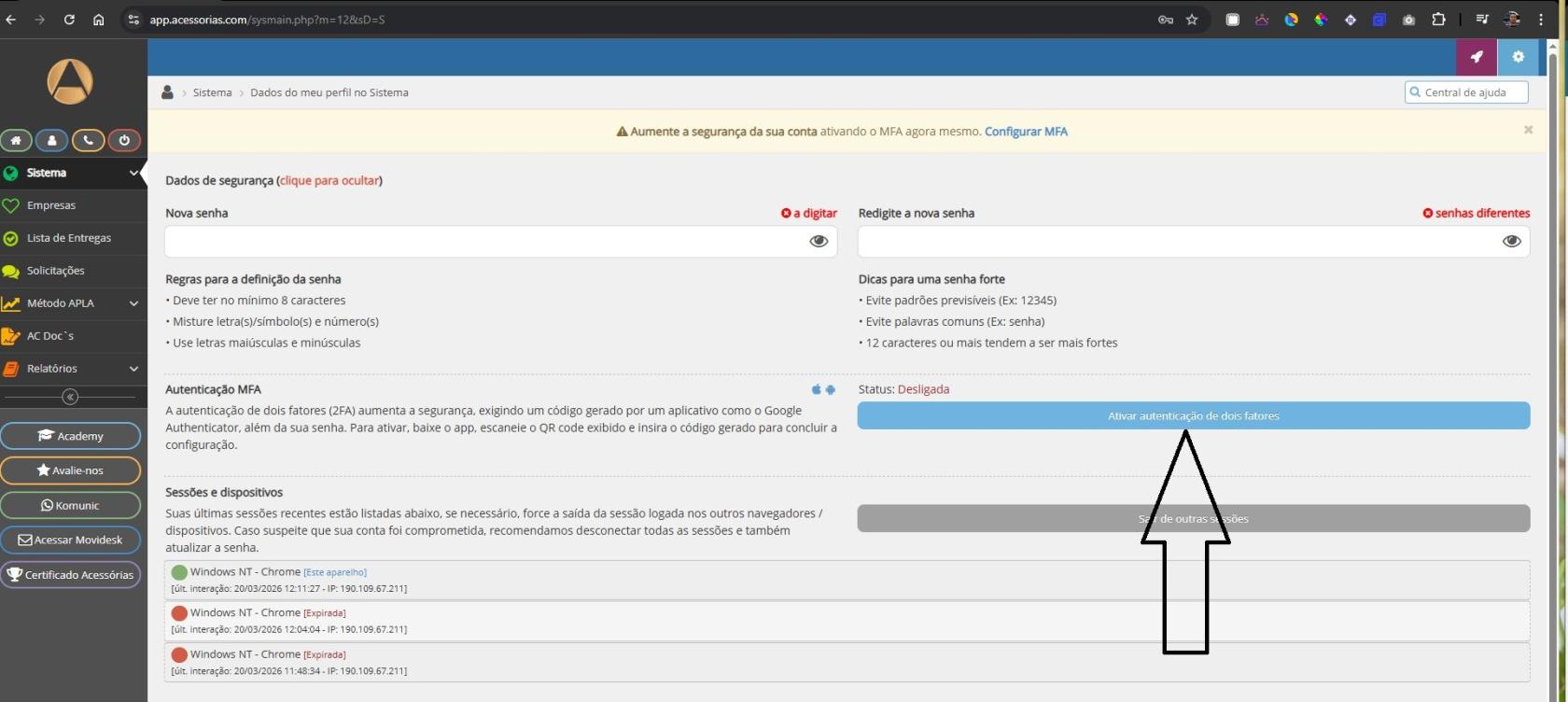Click the home icon in sidebar
The width and height of the screenshot is (1568, 702).
click(16, 140)
